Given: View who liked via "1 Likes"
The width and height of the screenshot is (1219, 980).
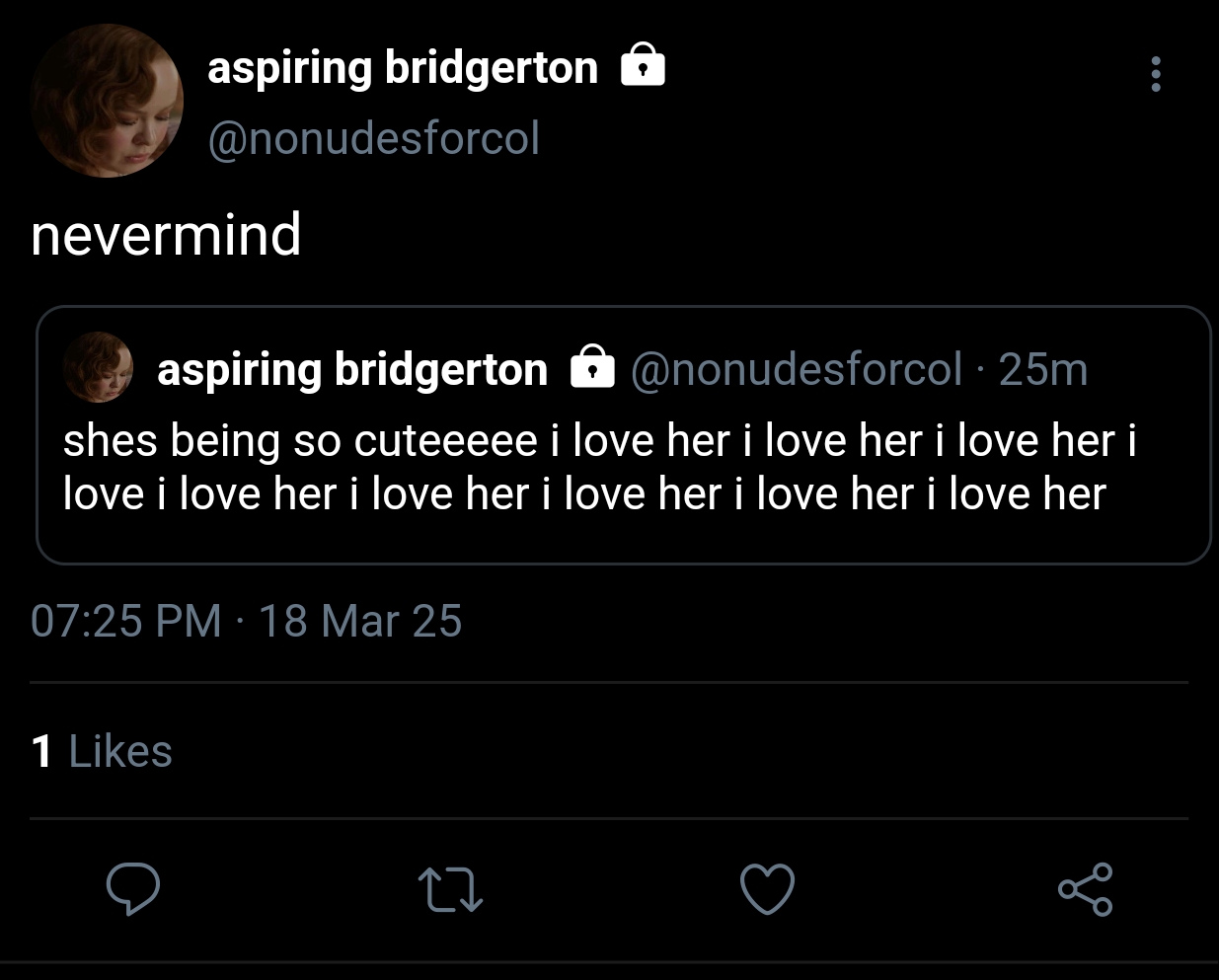Looking at the screenshot, I should click(102, 751).
